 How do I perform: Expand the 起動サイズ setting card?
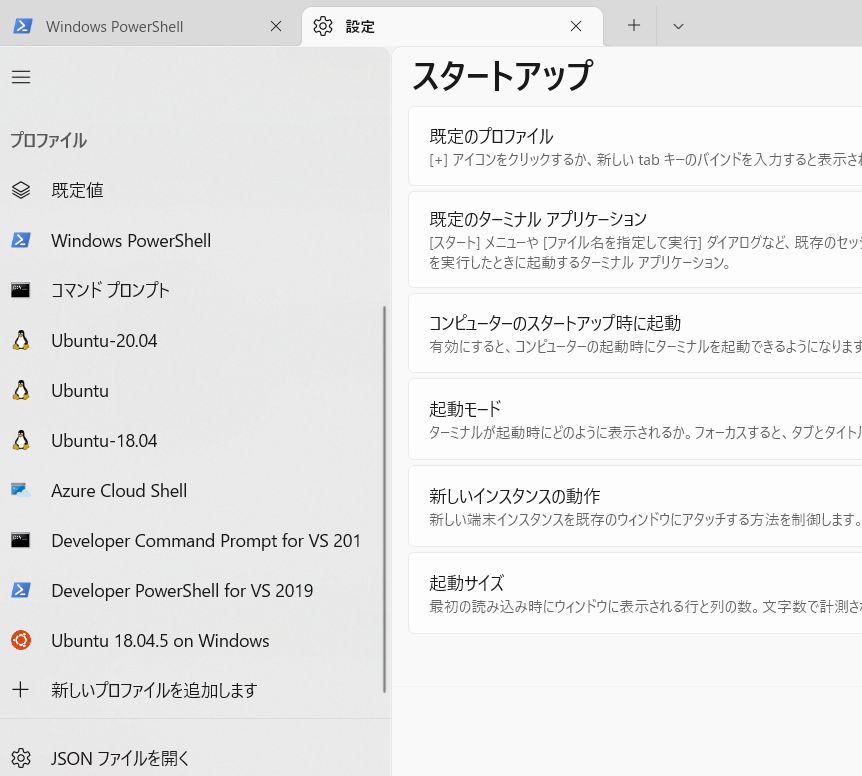[635, 593]
